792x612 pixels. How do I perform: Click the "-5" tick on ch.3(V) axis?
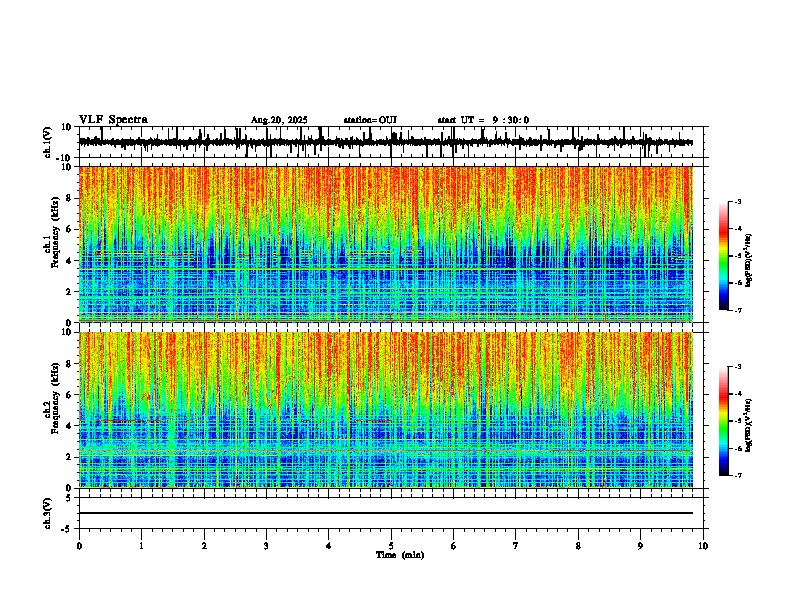(67, 529)
